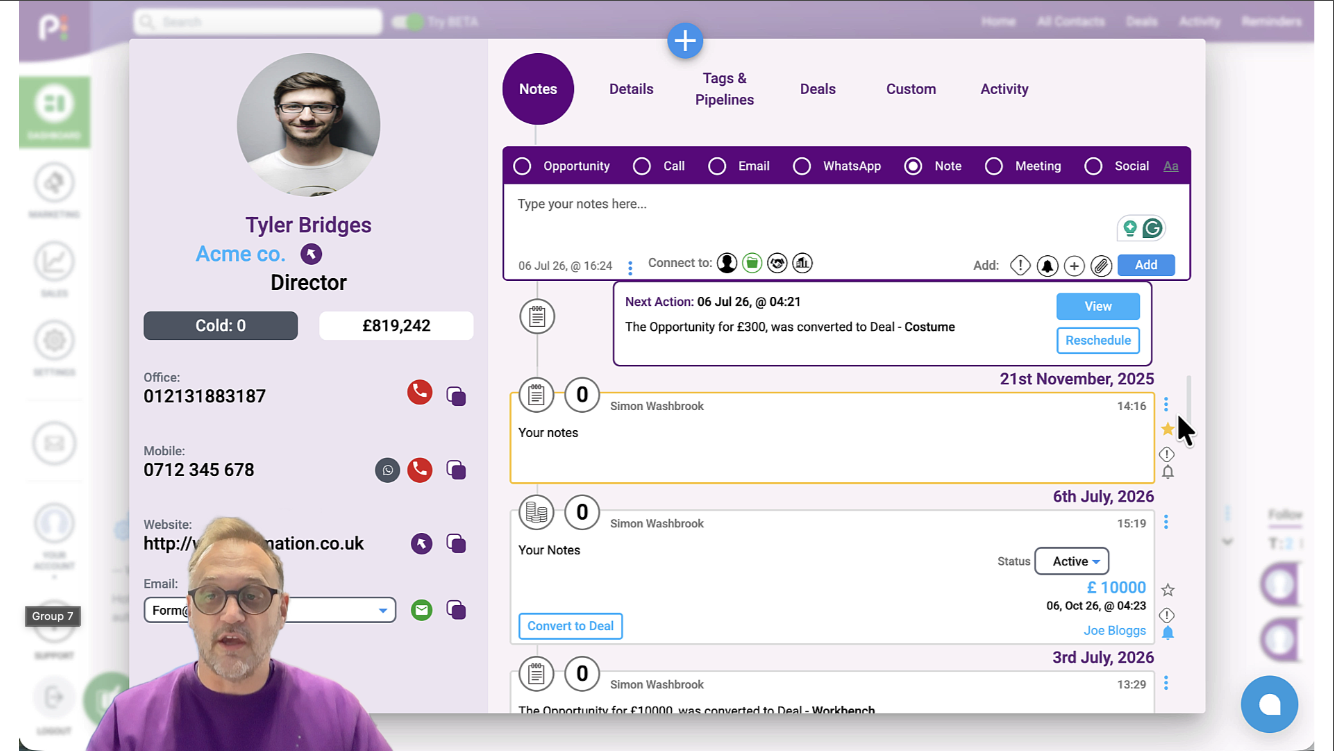Mark the 14:16 note as important
1334x751 pixels.
click(1167, 454)
